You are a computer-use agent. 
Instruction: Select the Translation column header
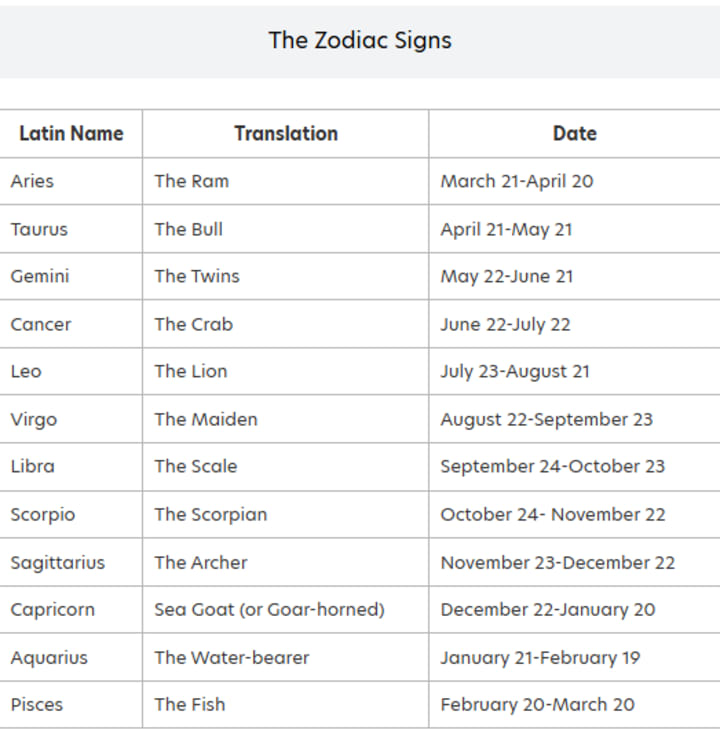[286, 134]
